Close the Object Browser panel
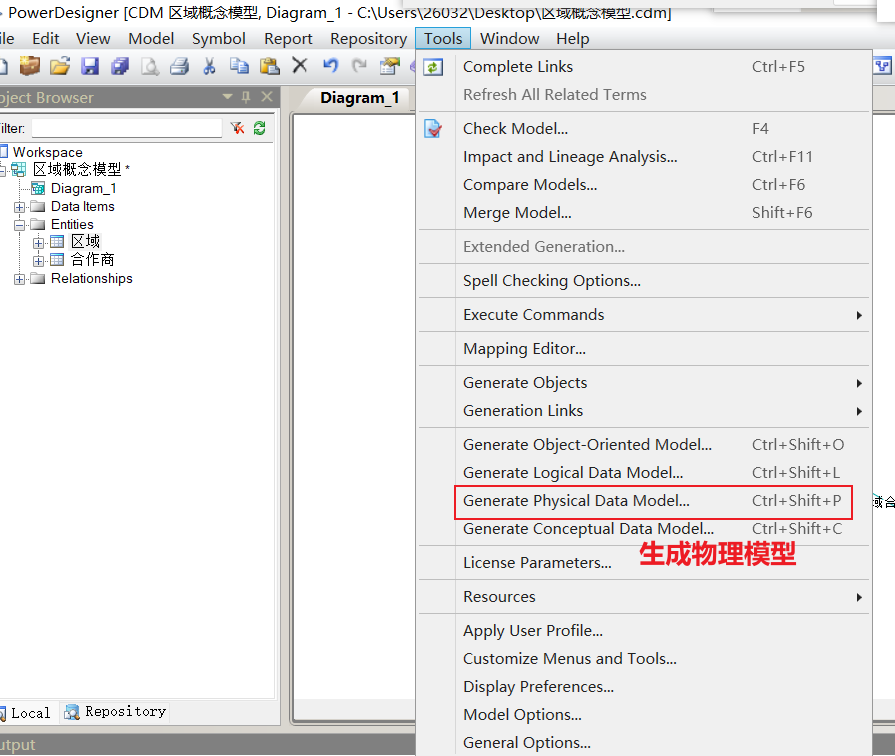 point(267,96)
